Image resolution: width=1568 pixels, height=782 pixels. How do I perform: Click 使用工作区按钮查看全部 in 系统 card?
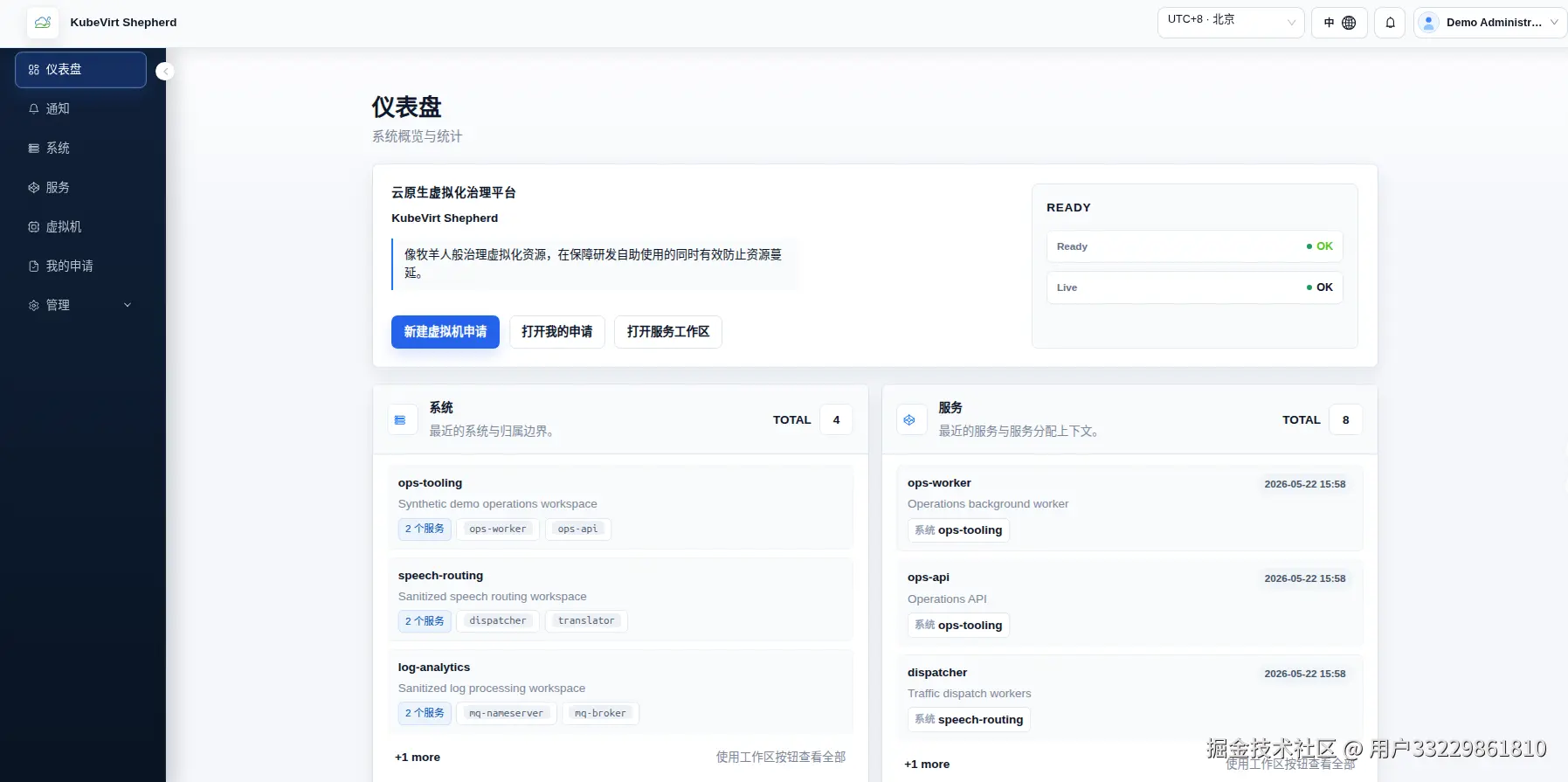tap(781, 758)
